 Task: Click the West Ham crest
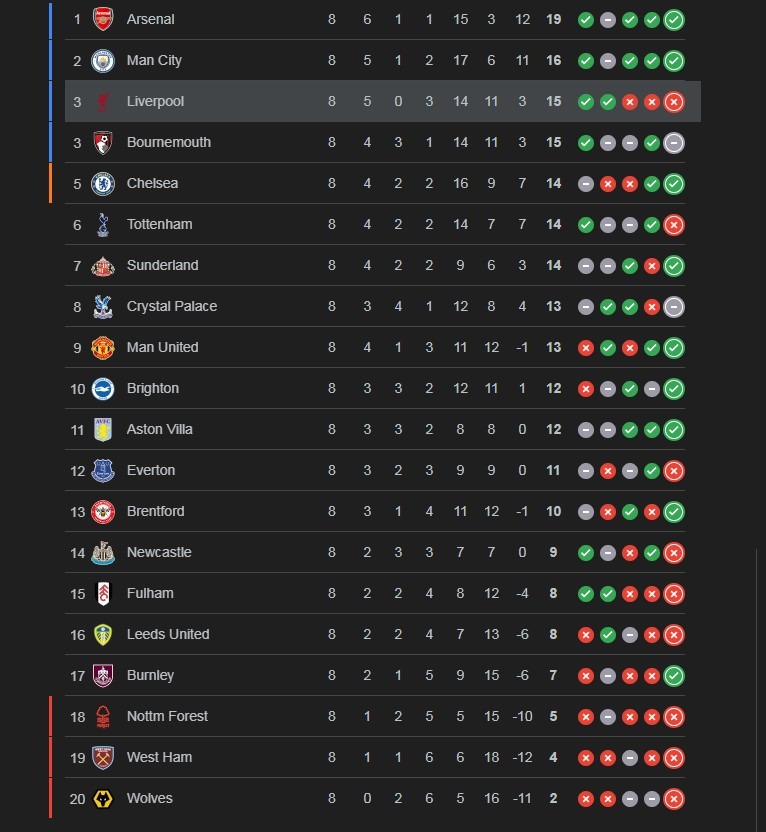click(x=103, y=757)
